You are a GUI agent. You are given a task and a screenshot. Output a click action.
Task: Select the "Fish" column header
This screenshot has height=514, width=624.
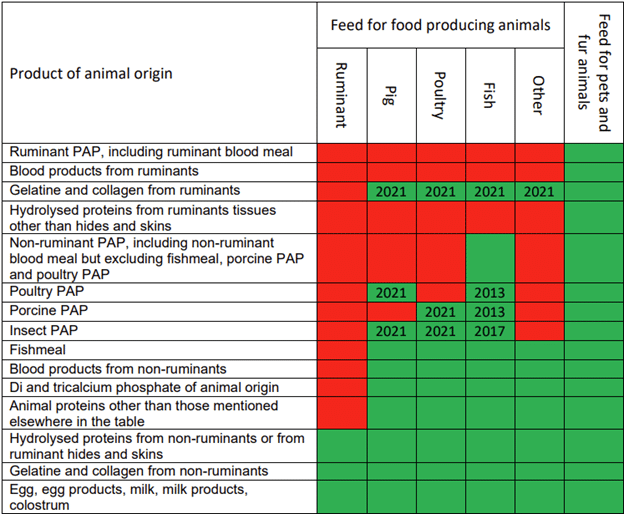489,96
